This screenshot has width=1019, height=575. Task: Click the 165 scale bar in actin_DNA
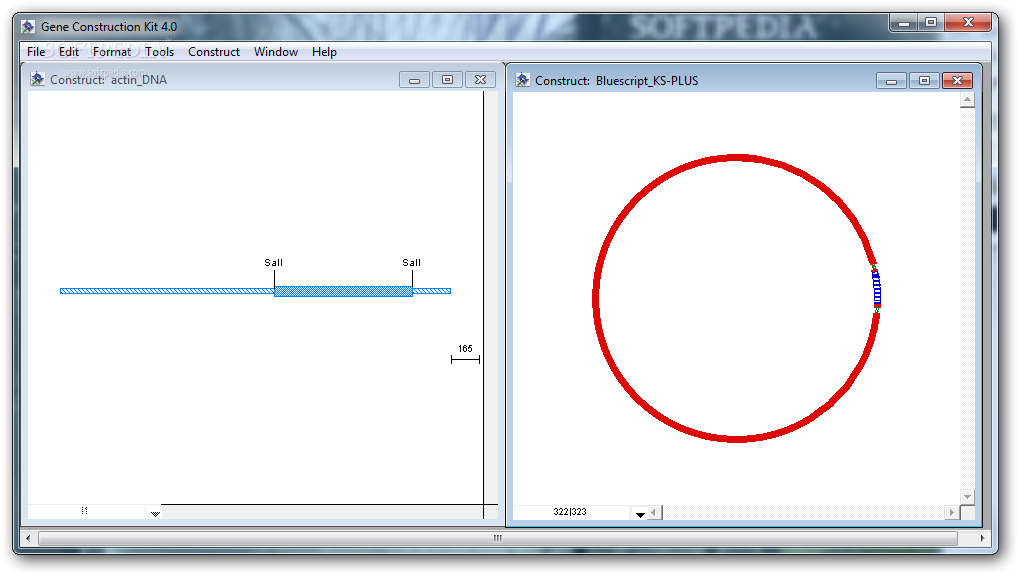click(x=465, y=355)
